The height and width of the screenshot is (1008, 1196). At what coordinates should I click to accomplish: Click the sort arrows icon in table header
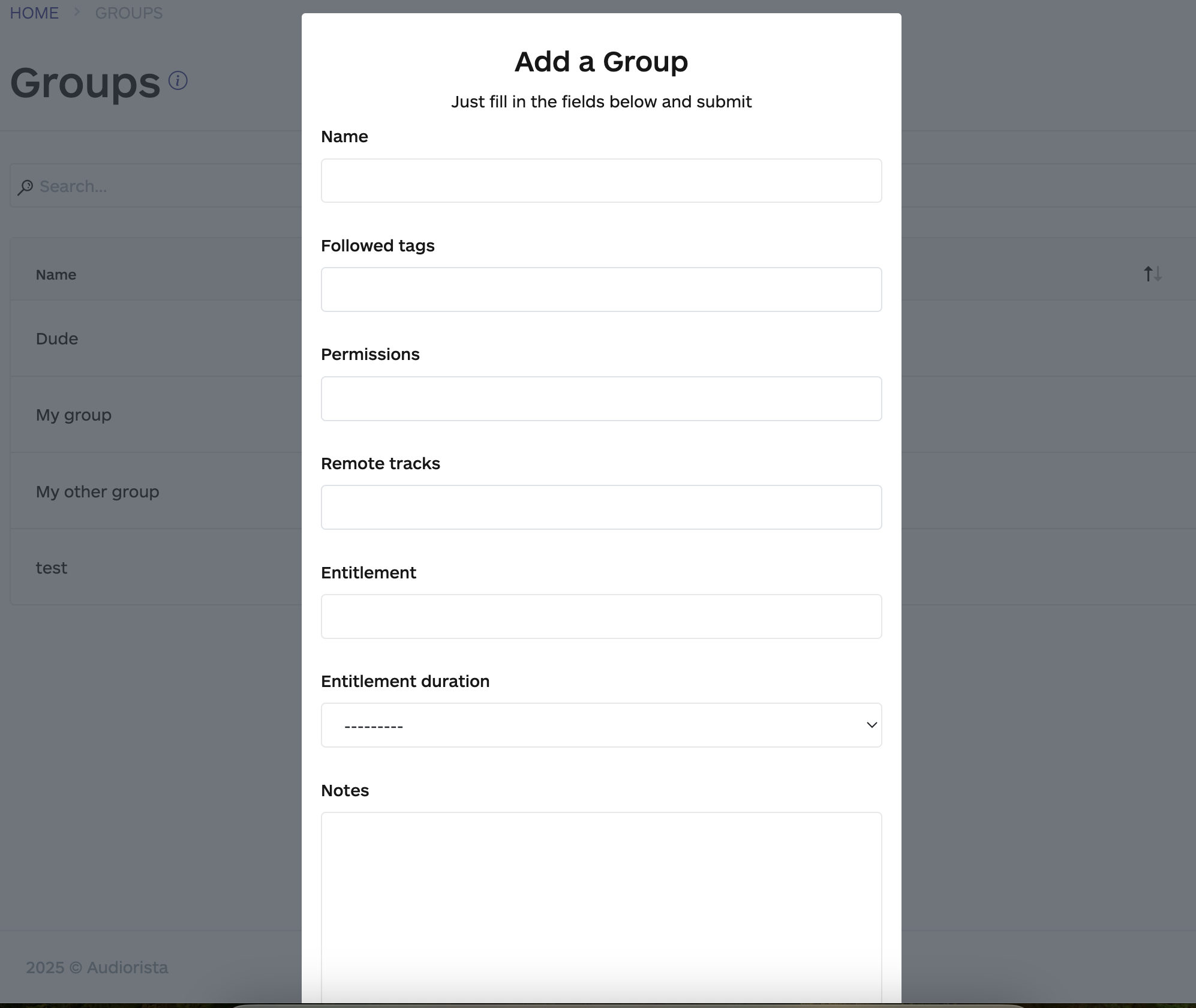click(x=1152, y=274)
